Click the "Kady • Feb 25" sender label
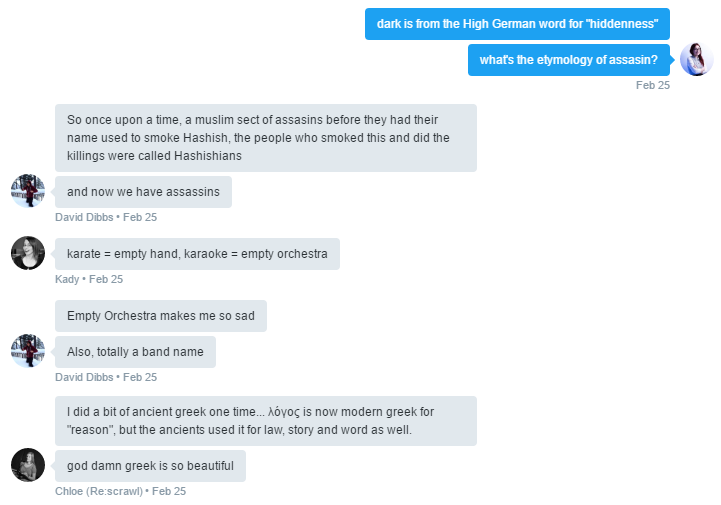Screen dimensions: 721x505 coord(89,279)
